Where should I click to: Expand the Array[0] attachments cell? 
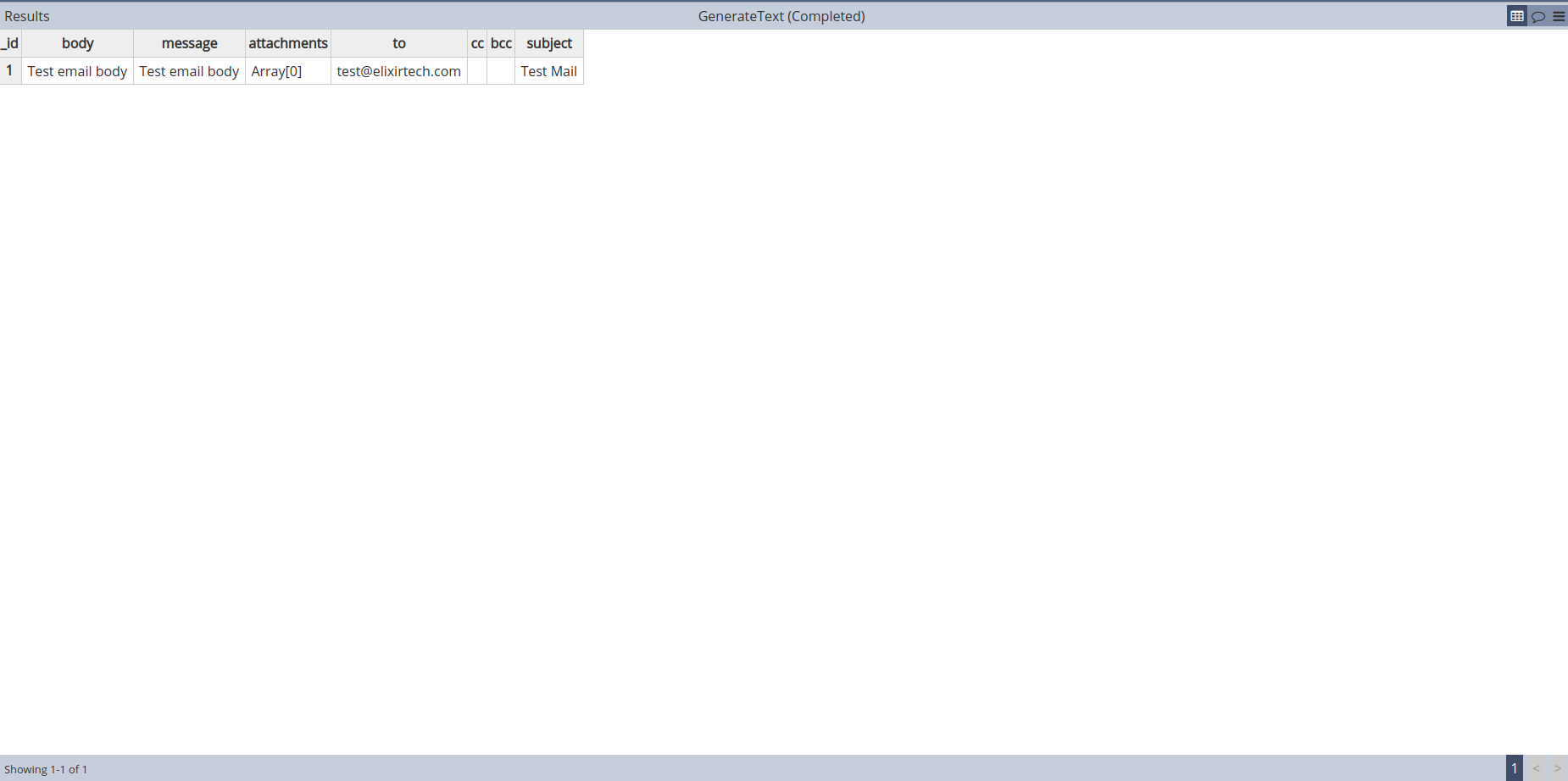pos(276,71)
